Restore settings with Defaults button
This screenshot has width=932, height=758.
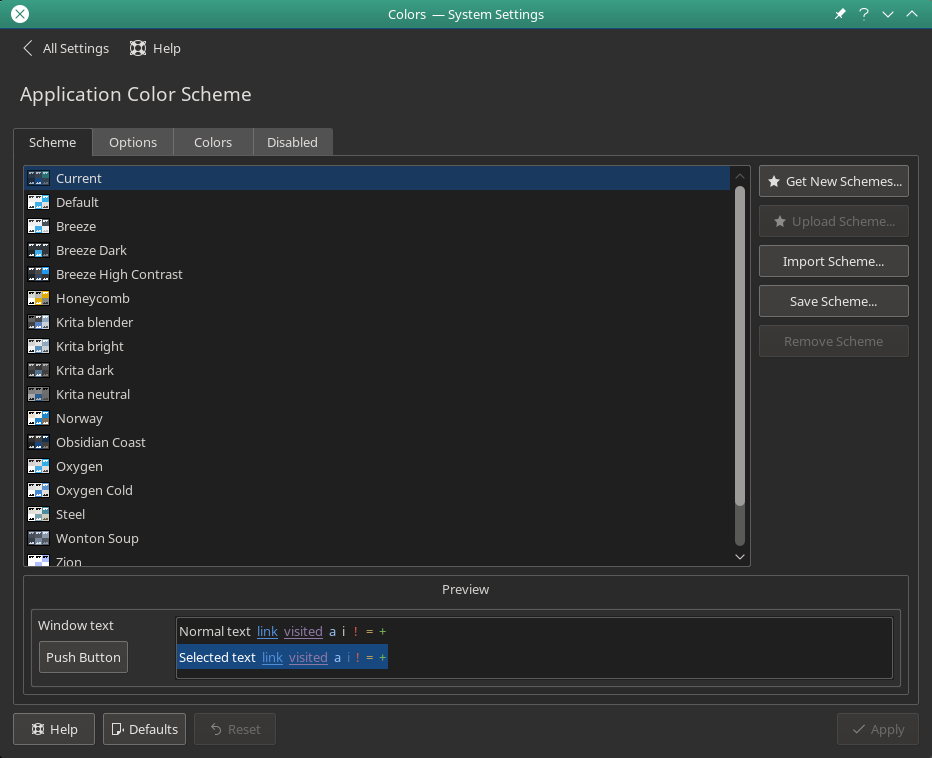pyautogui.click(x=144, y=729)
